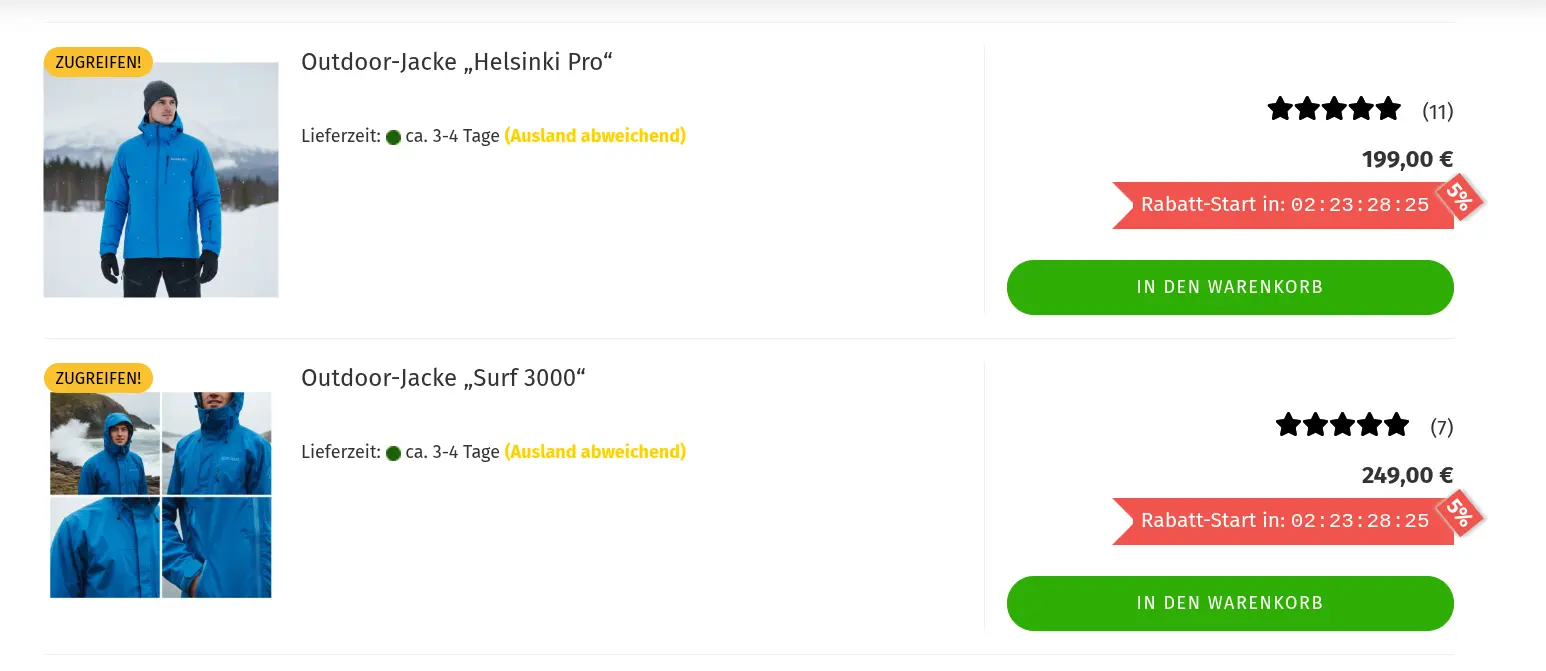
Task: Click the green delivery dot for Surf 3000
Action: coord(393,453)
